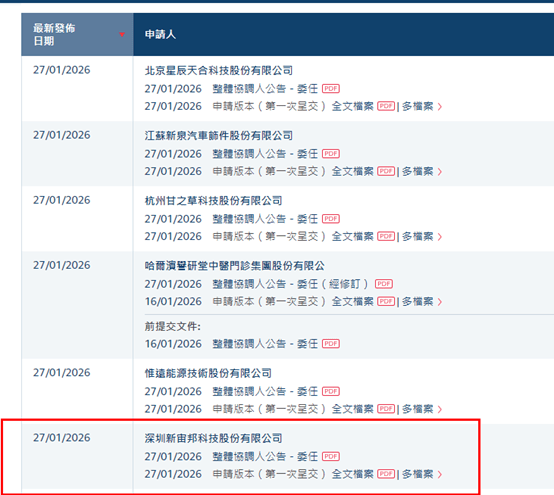Viewport: 554px width, 495px height.
Task: Expand 多檔案 for 深圳新宙邦科技
Action: [x=422, y=474]
